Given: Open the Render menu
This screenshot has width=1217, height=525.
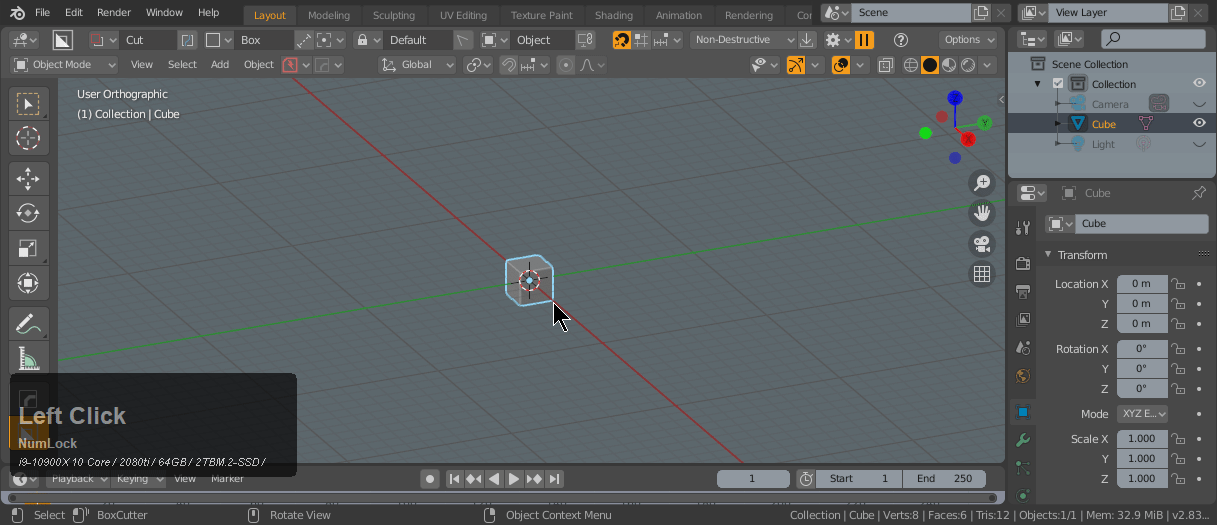Looking at the screenshot, I should point(114,13).
